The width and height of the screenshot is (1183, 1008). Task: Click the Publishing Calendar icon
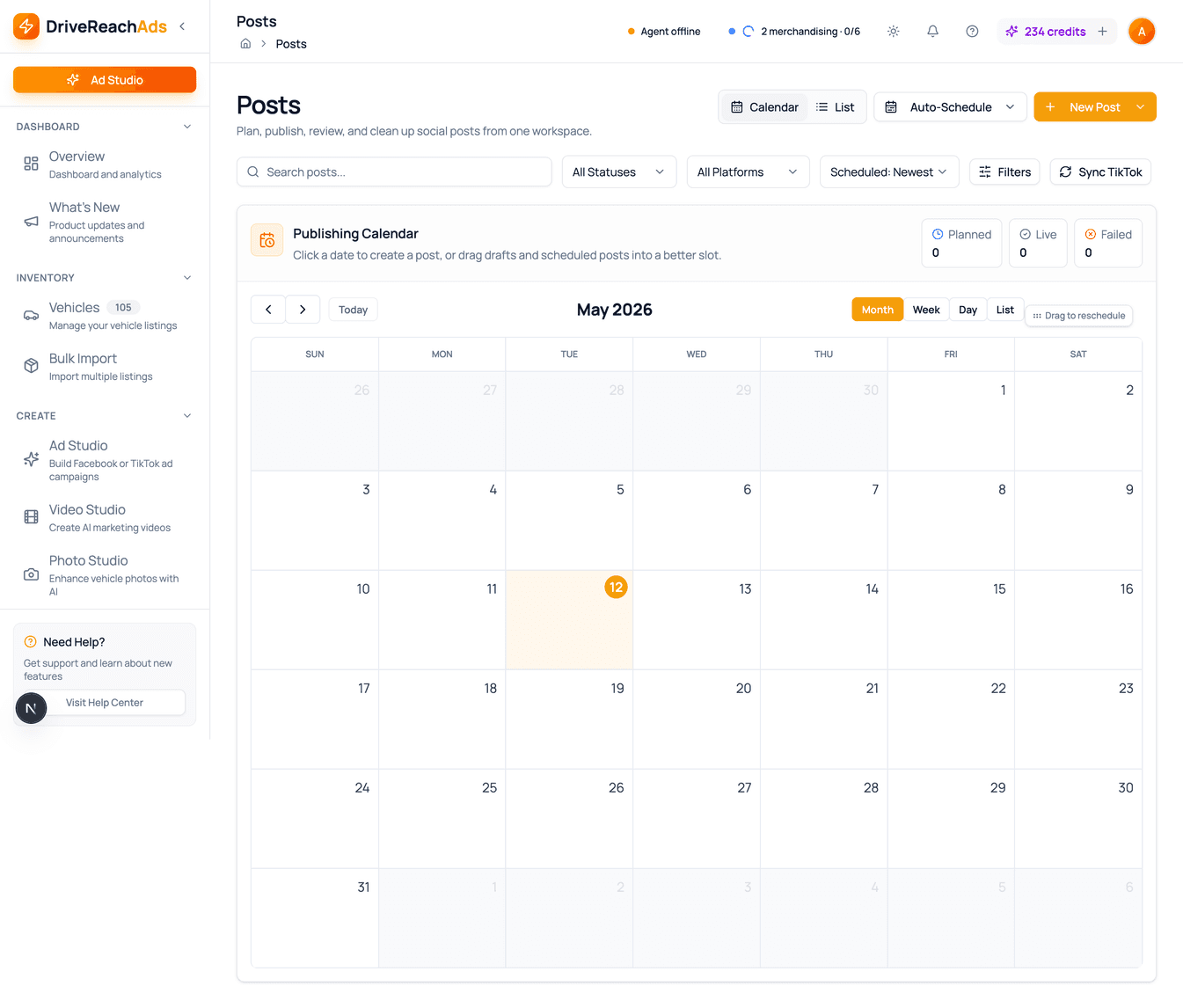267,240
